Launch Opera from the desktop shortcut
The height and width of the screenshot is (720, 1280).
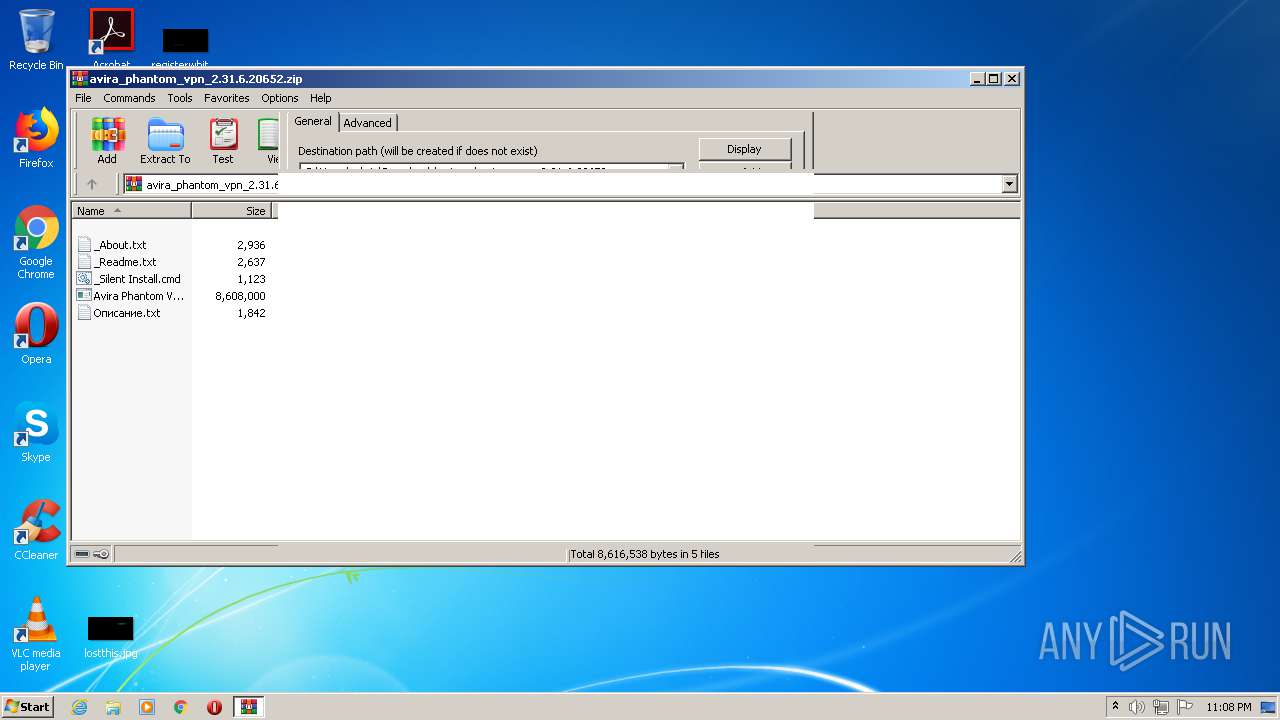[x=36, y=334]
